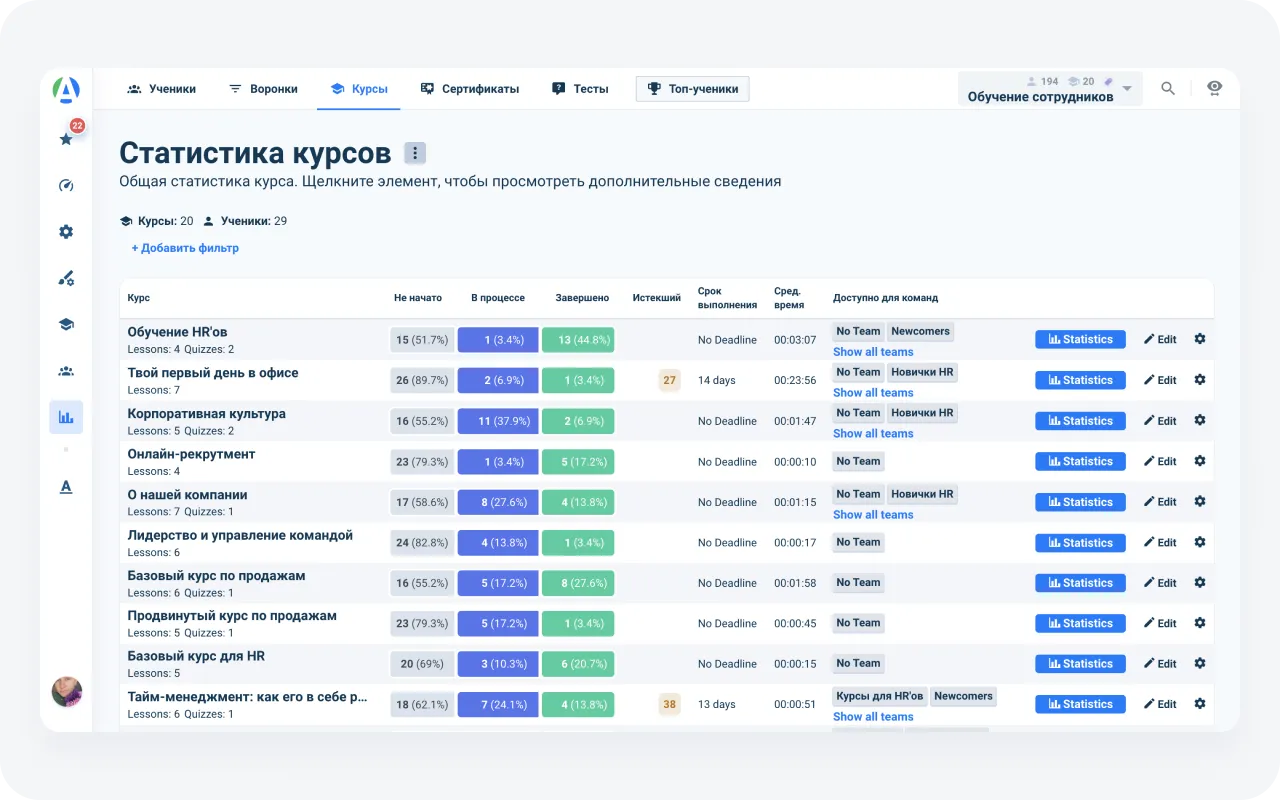Expand Show all teams for Корпоративная культура
This screenshot has width=1280, height=800.
[x=873, y=434]
